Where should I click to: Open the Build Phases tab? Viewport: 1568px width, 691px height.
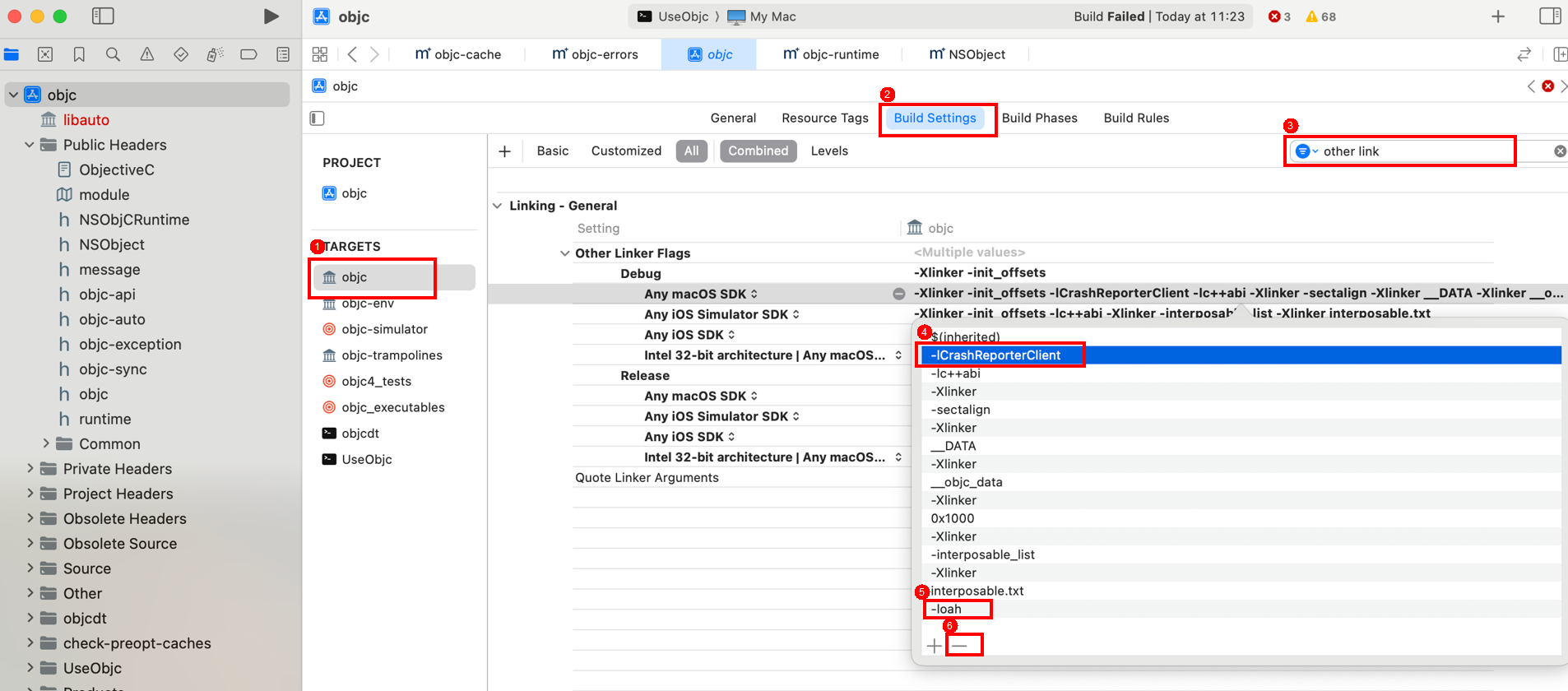pyautogui.click(x=1039, y=118)
